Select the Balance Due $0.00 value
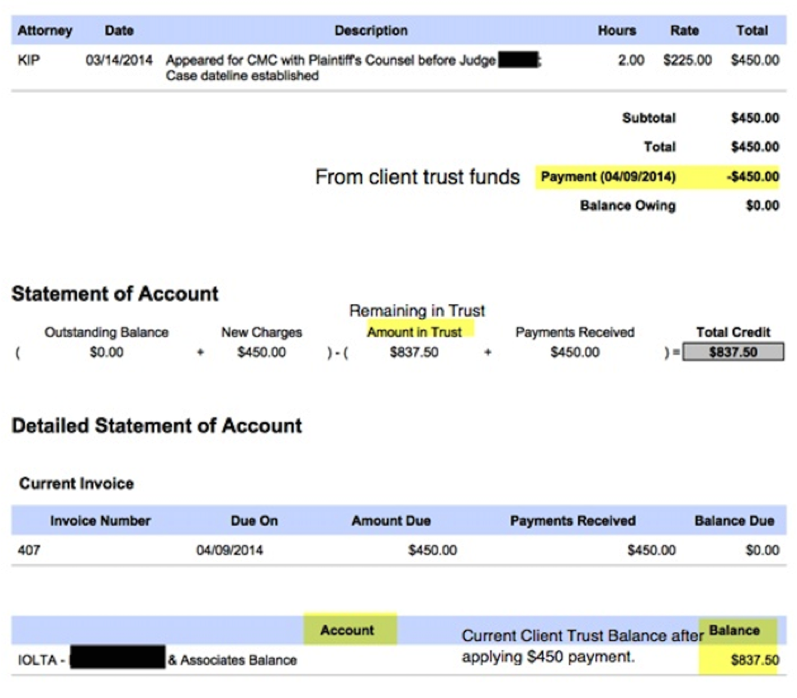Image resolution: width=797 pixels, height=698 pixels. click(x=762, y=550)
